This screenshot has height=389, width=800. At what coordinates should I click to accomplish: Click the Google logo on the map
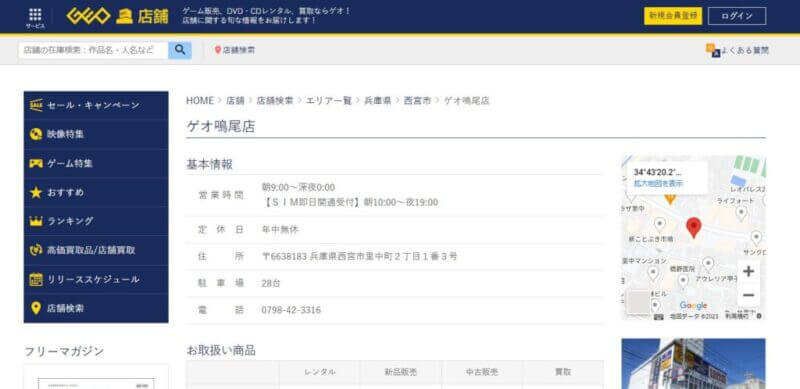[x=693, y=305]
